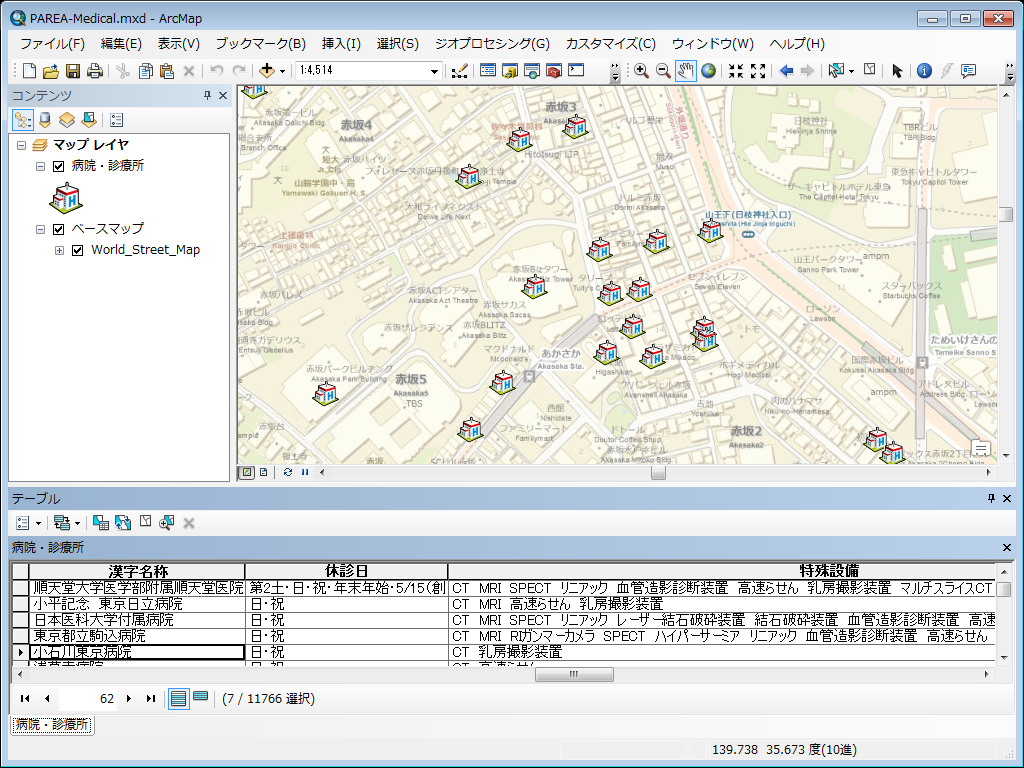The height and width of the screenshot is (768, 1024).
Task: Select 病院・診療所 table tab
Action: [x=52, y=724]
